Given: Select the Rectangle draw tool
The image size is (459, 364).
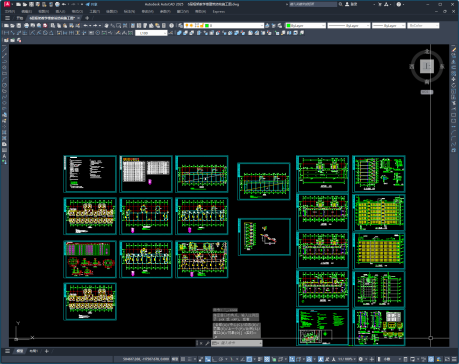Looking at the screenshot, I should click(4, 73).
